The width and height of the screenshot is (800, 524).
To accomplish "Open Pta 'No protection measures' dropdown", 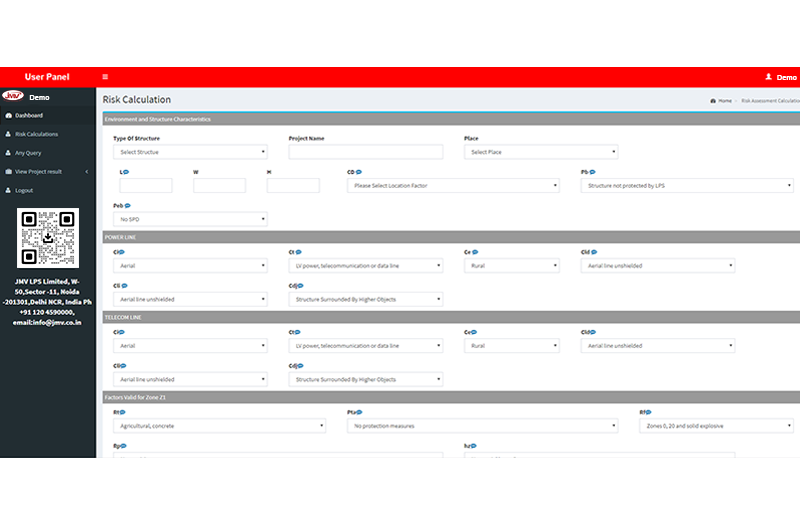I will [483, 426].
